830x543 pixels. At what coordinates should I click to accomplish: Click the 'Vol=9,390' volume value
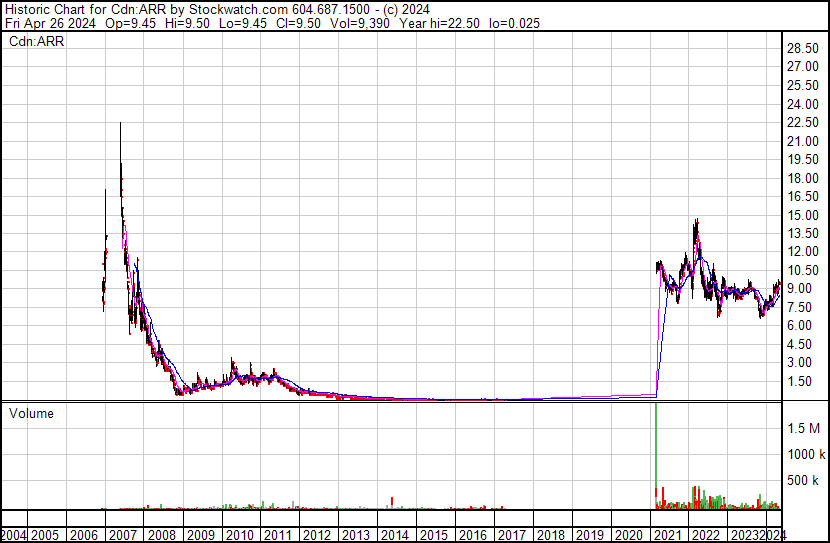[x=359, y=23]
